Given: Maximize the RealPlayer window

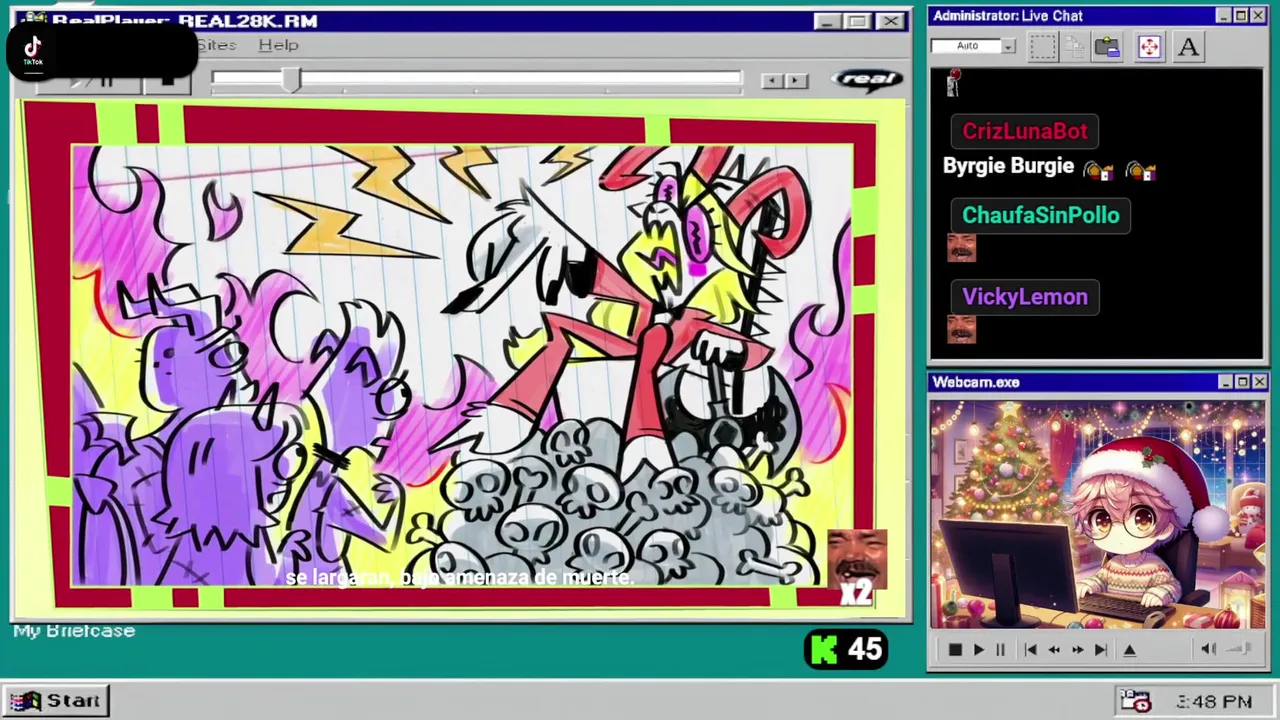Looking at the screenshot, I should (x=858, y=21).
